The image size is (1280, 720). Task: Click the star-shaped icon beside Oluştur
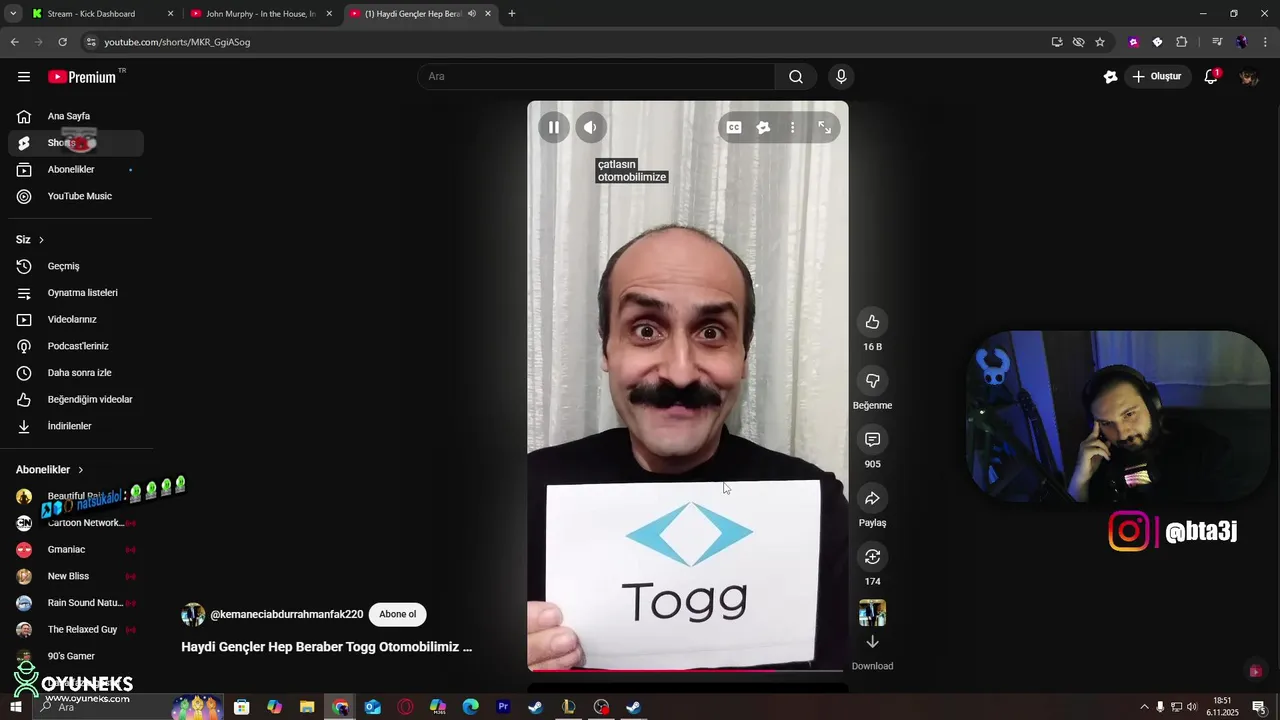pos(1110,77)
